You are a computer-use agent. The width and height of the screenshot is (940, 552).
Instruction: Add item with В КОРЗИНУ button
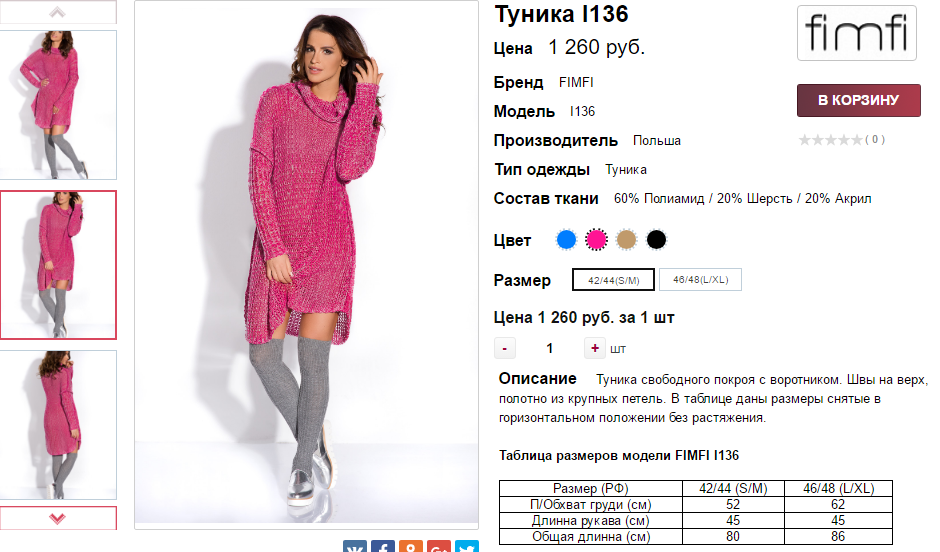coord(858,100)
